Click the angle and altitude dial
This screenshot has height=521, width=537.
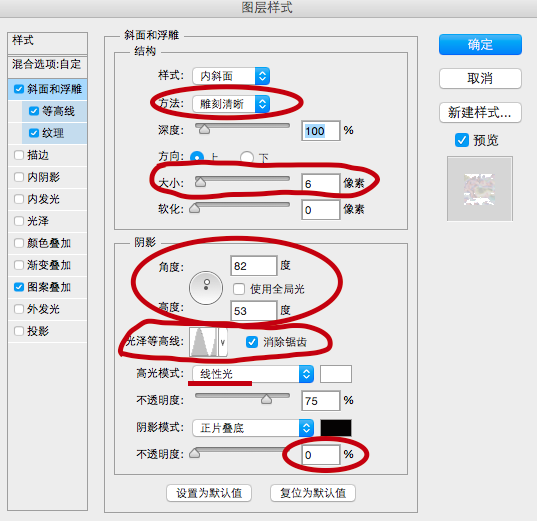(206, 288)
